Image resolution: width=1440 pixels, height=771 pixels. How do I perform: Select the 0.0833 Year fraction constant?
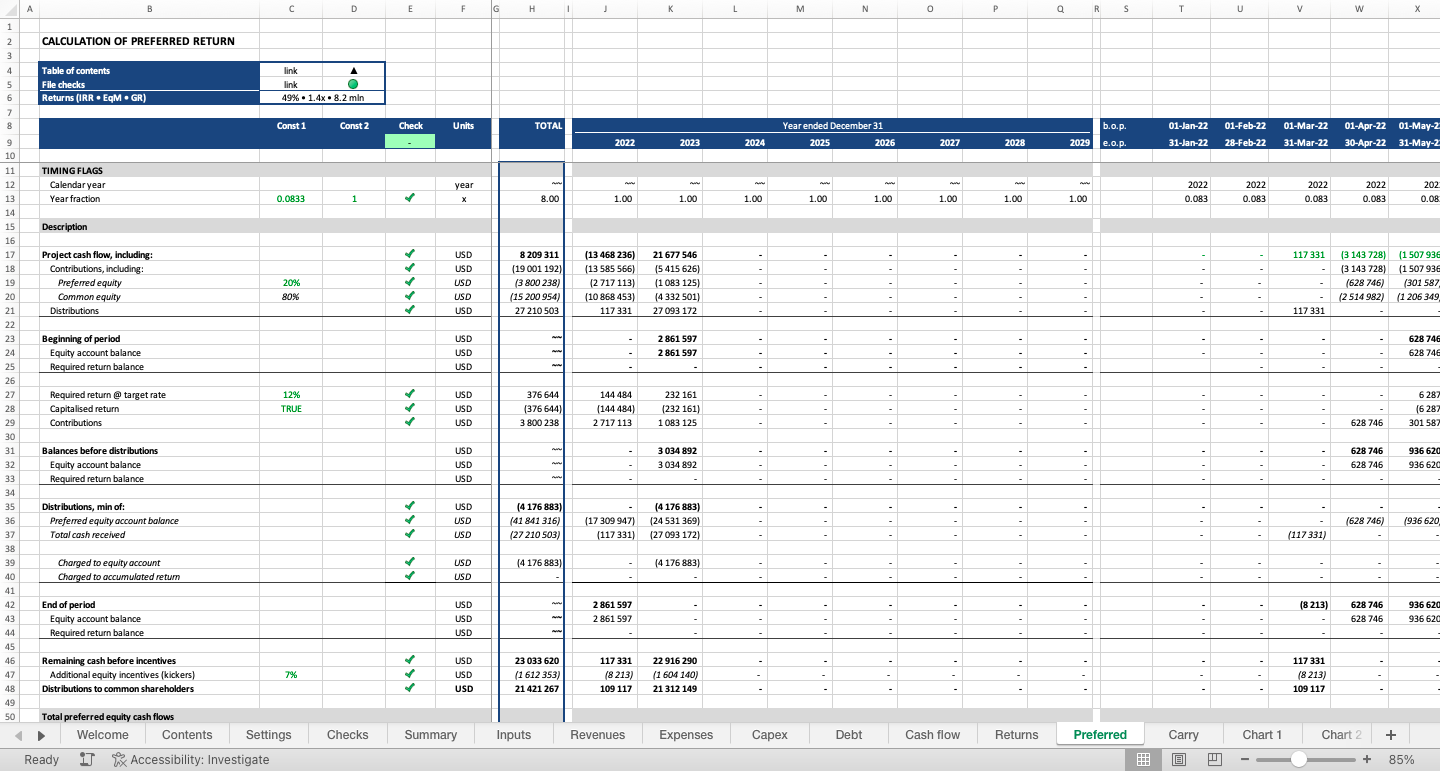(291, 199)
